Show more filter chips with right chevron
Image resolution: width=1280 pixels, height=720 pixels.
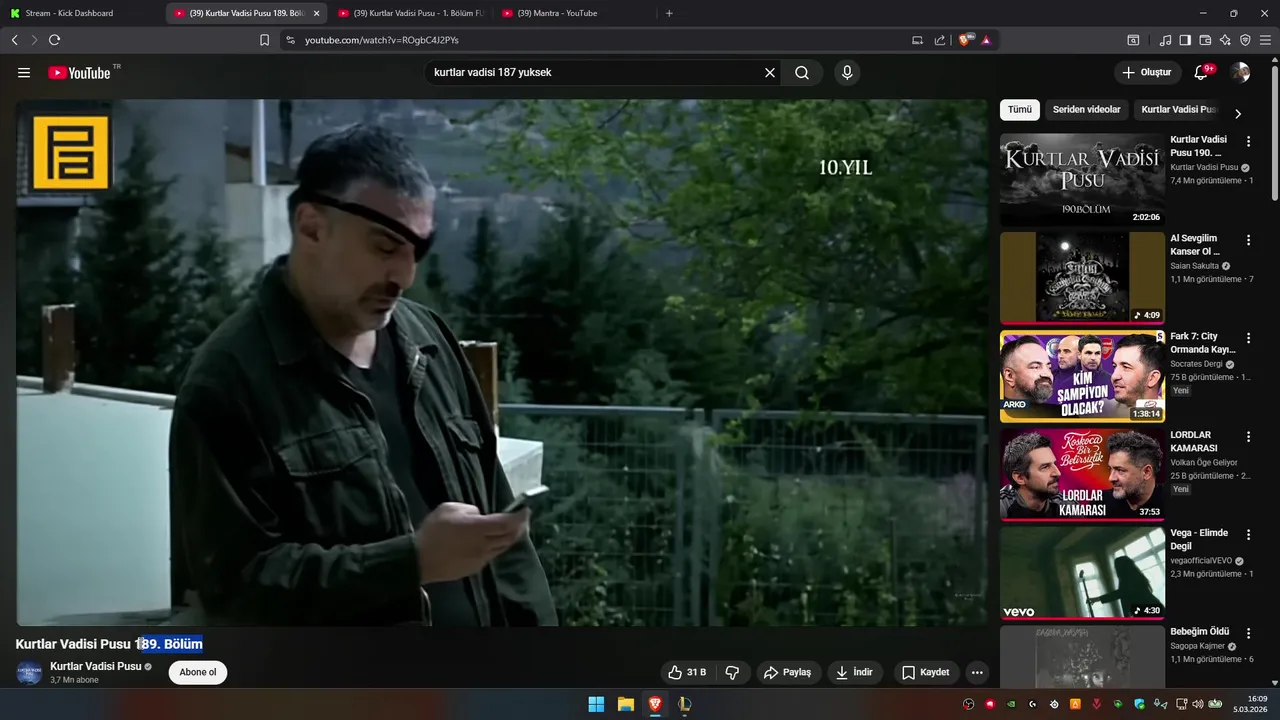pyautogui.click(x=1238, y=113)
